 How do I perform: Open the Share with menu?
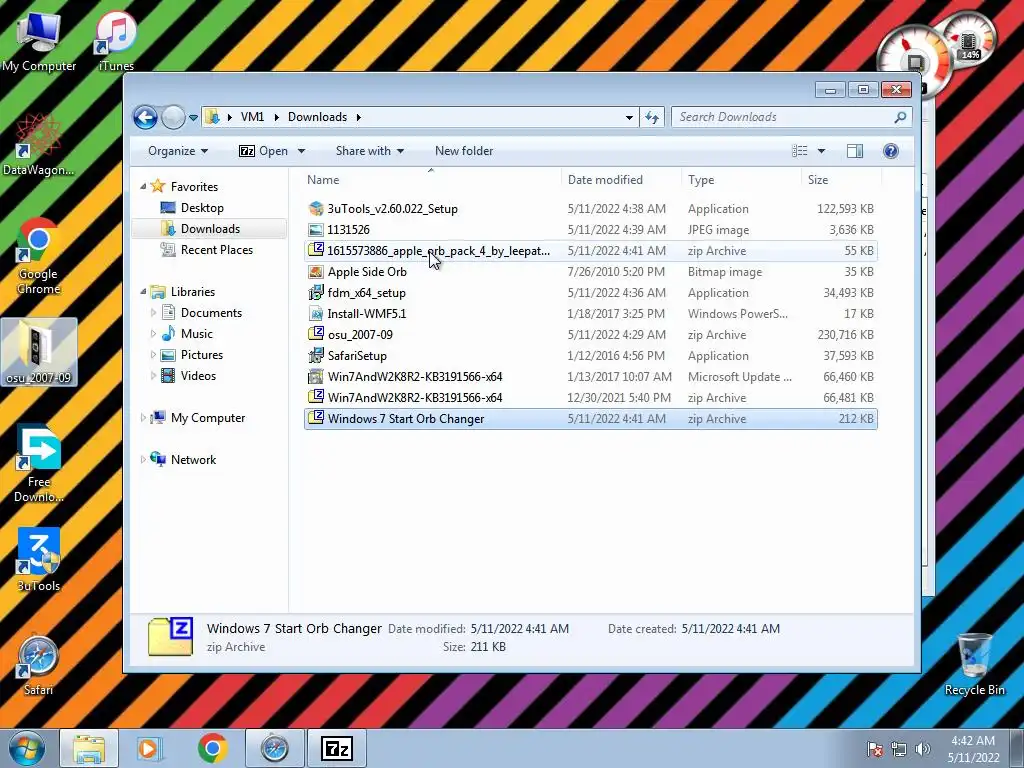point(370,151)
